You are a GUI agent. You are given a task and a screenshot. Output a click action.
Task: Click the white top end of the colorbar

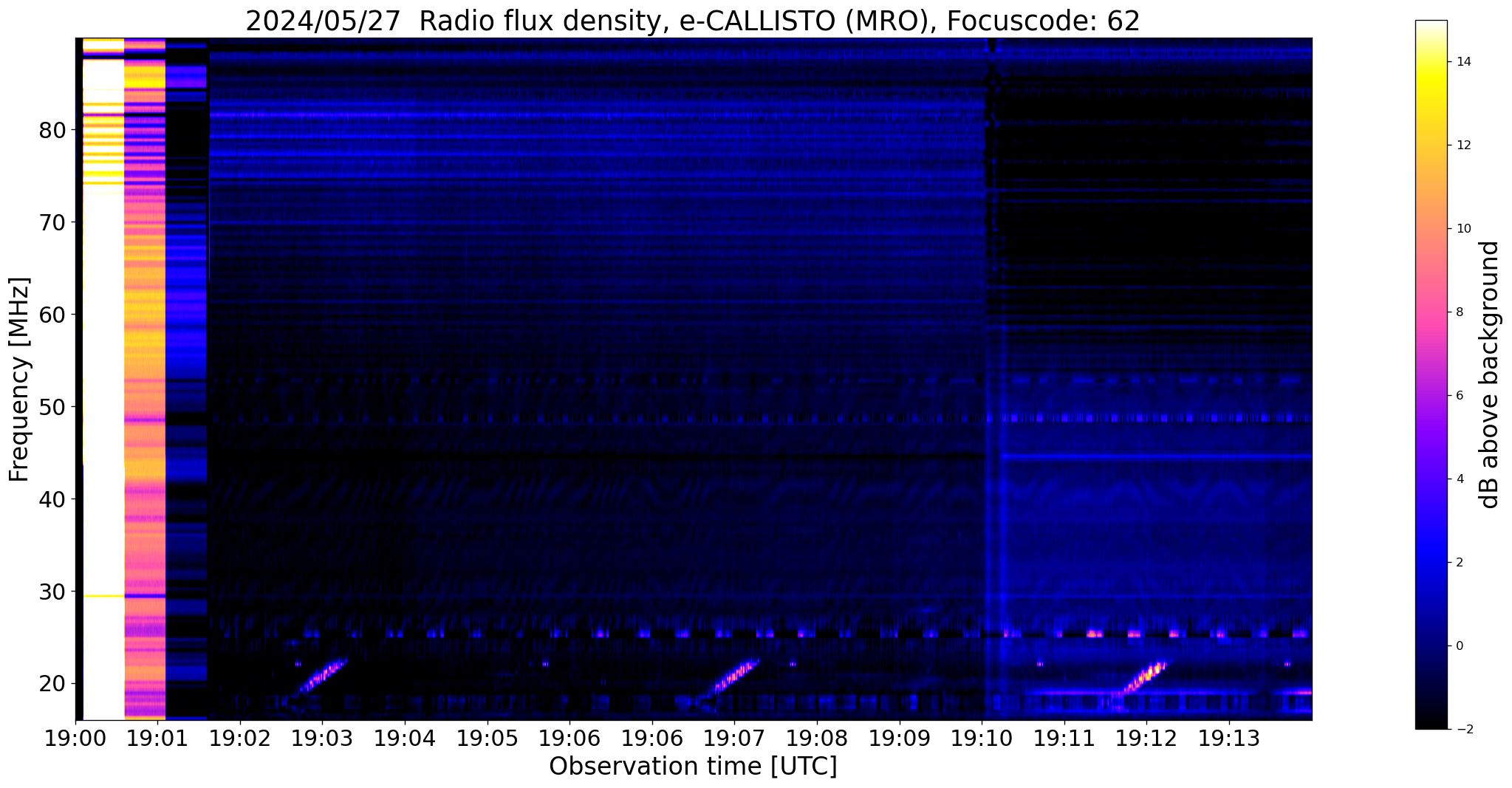1431,27
